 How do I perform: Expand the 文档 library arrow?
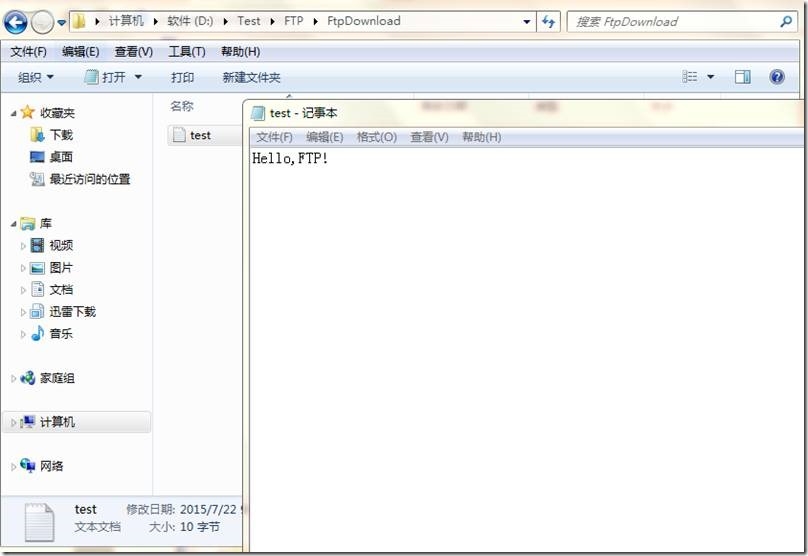point(23,290)
